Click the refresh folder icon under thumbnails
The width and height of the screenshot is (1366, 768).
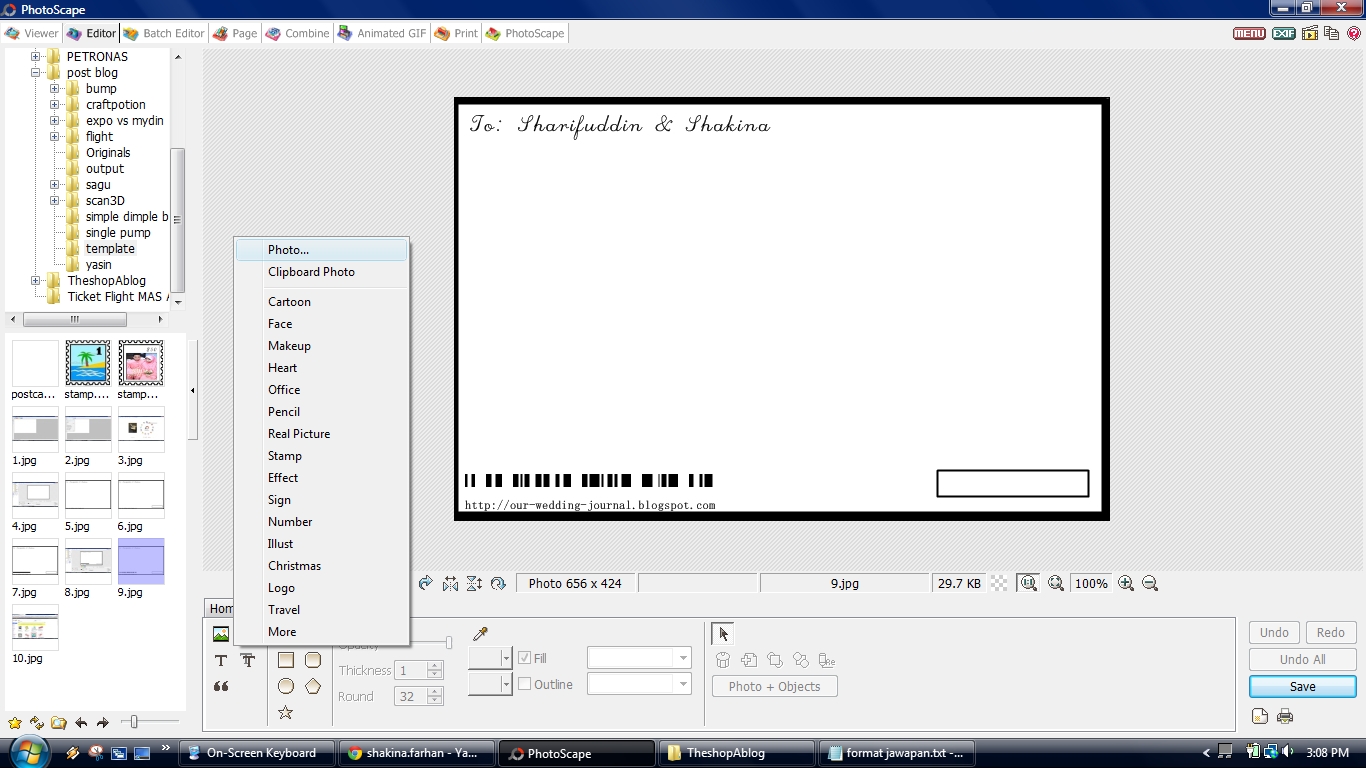(x=37, y=723)
